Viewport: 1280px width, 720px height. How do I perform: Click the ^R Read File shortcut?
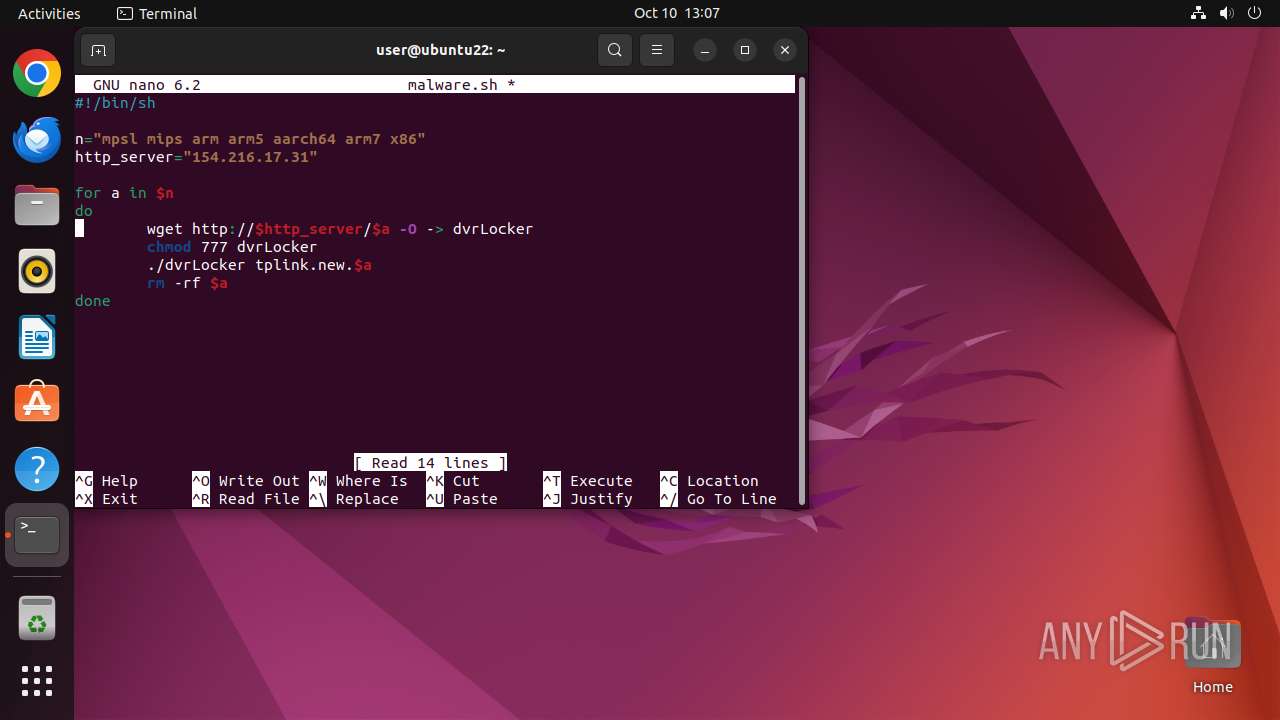246,499
